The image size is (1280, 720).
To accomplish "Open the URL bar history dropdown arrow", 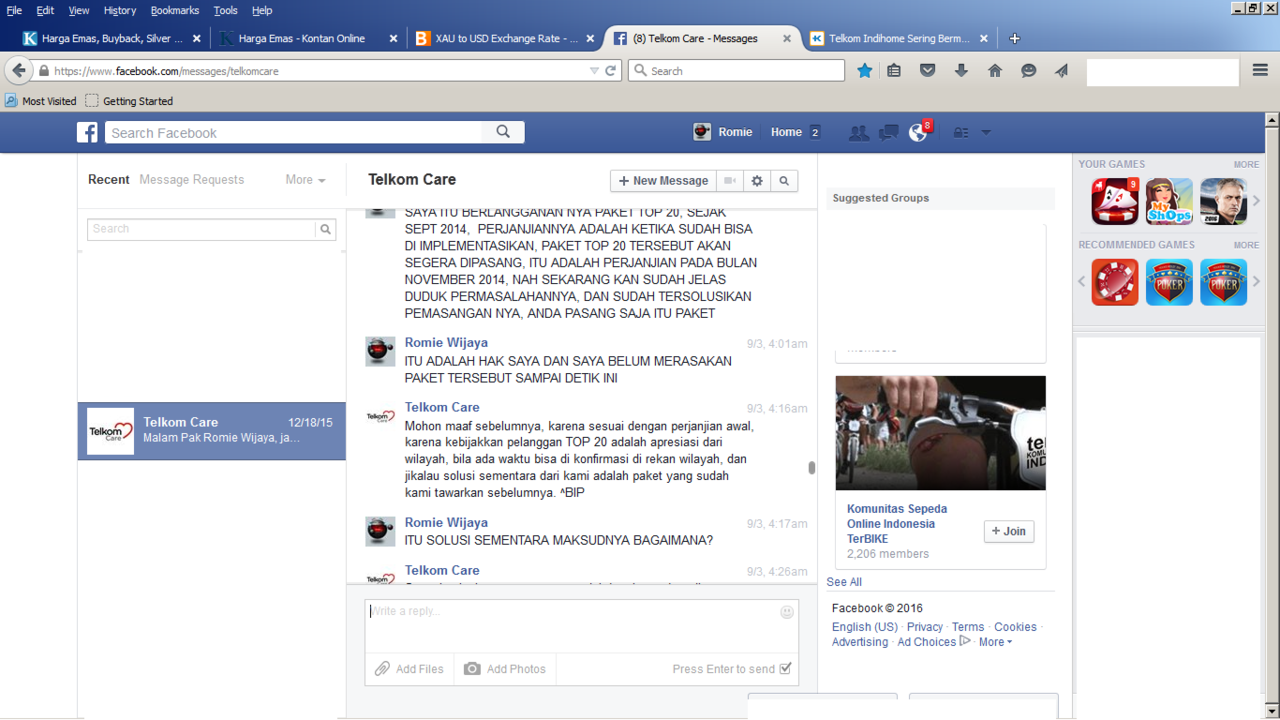I will point(594,71).
